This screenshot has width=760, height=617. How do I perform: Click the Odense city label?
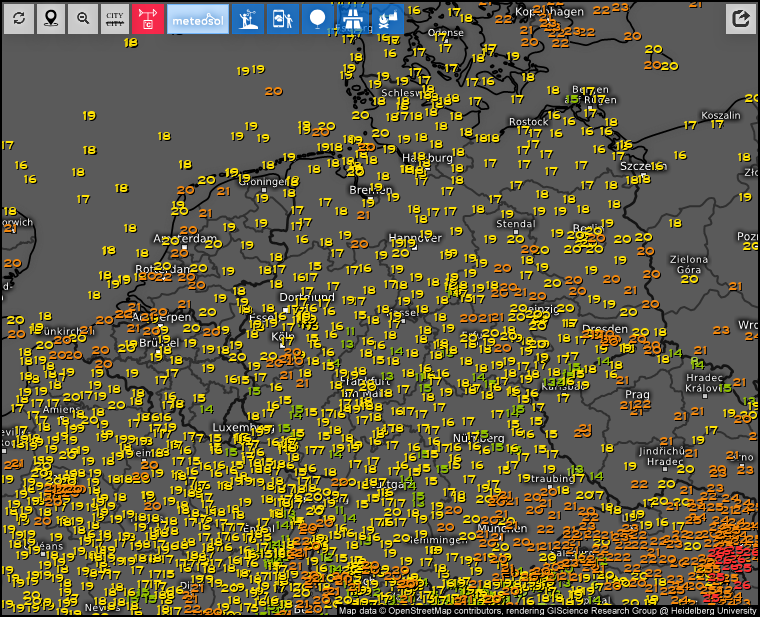click(x=445, y=32)
